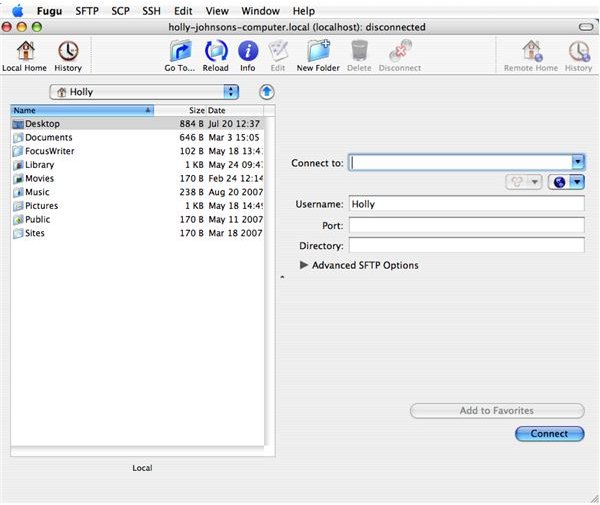
Task: Click the Music folder icon
Action: pyautogui.click(x=18, y=192)
